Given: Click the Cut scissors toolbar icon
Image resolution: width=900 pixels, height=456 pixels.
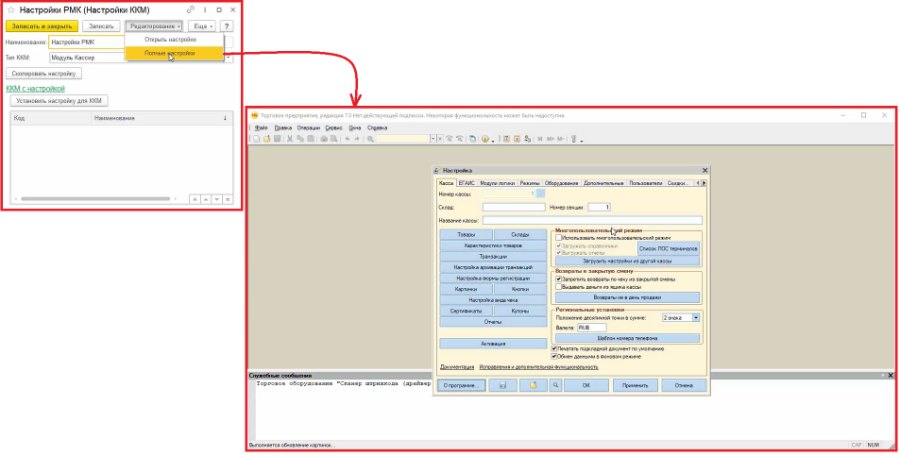Looking at the screenshot, I should (x=290, y=139).
